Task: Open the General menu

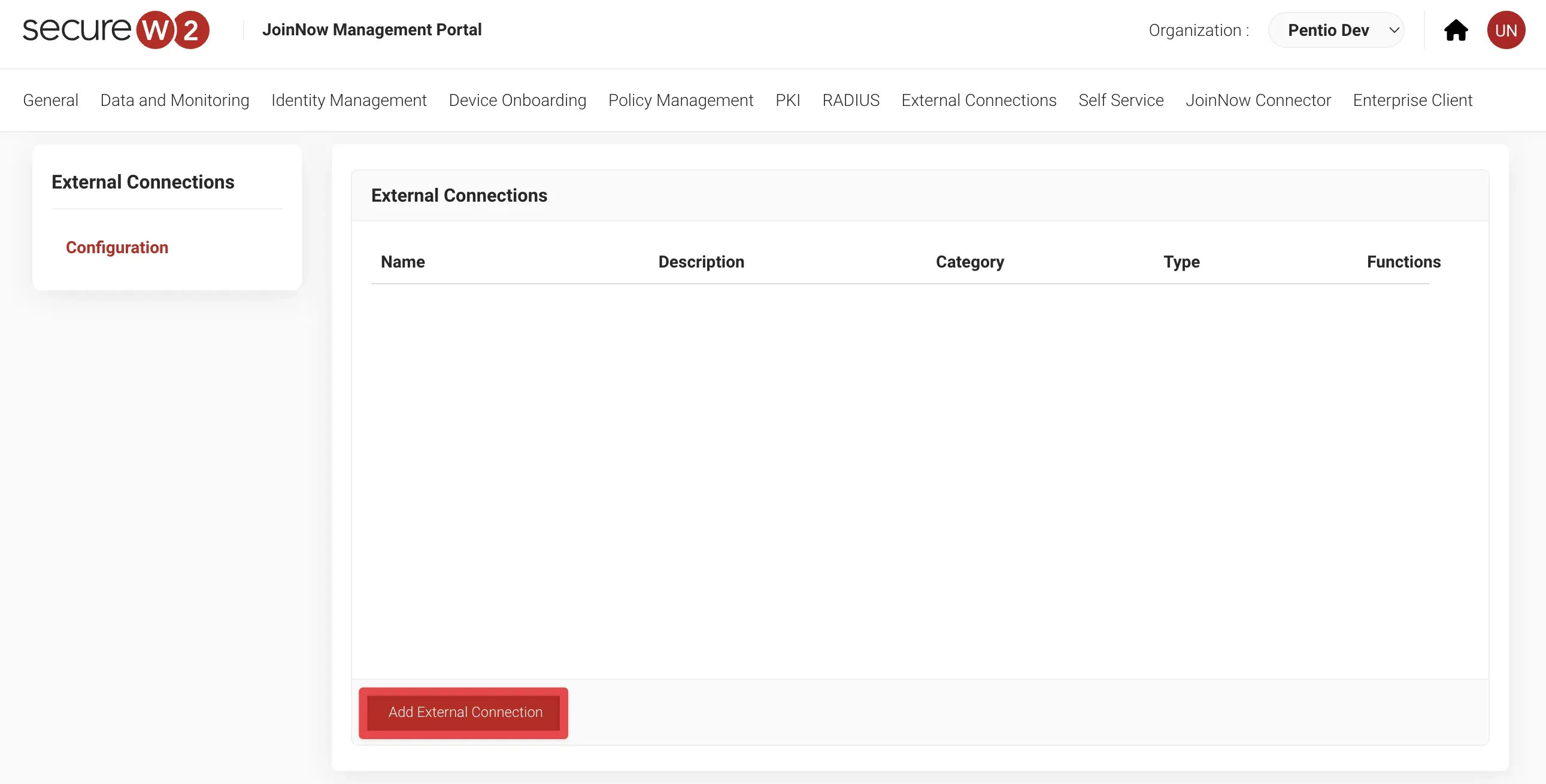Action: click(x=50, y=100)
